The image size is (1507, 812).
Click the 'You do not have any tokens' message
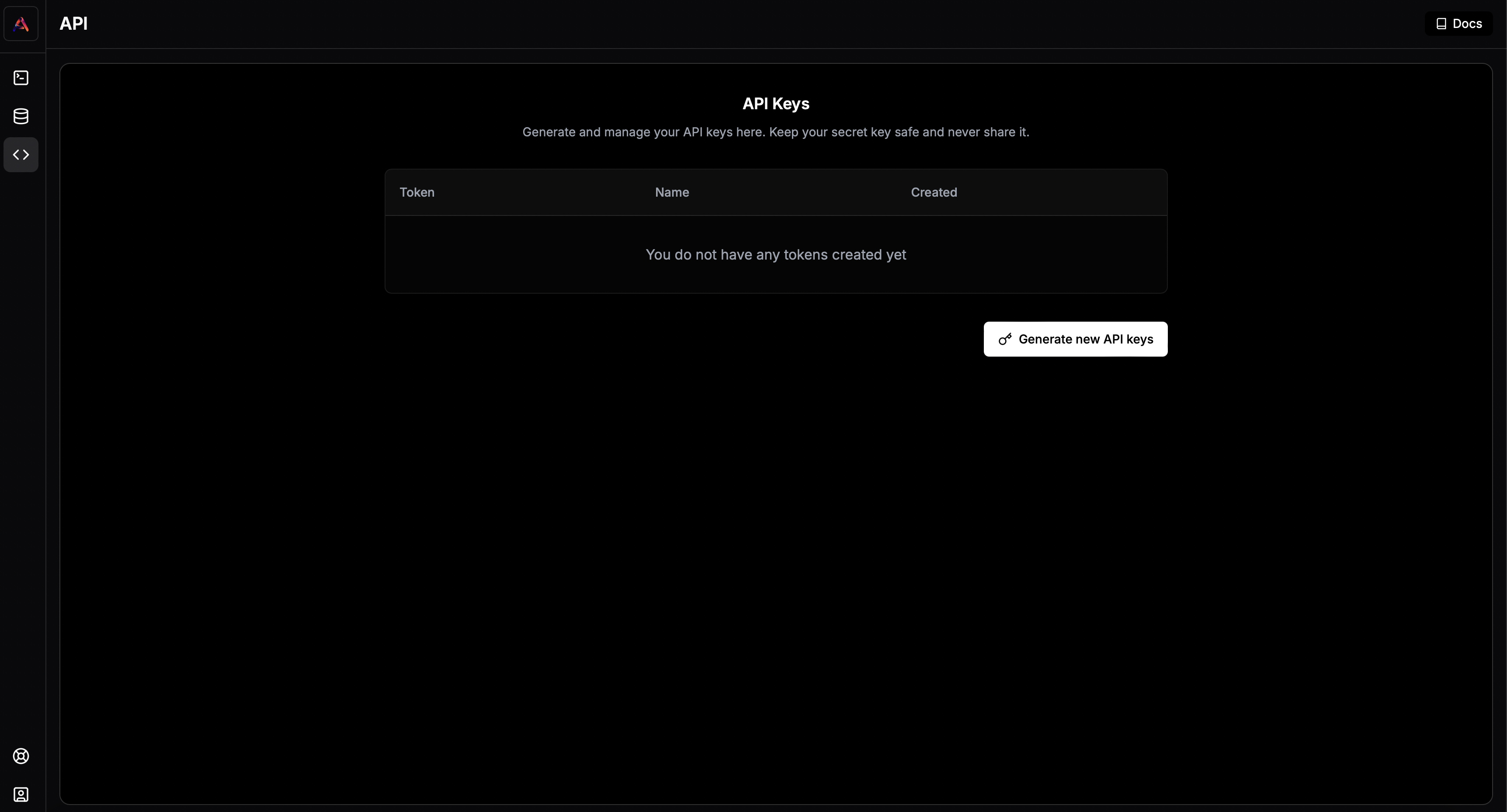click(x=776, y=254)
